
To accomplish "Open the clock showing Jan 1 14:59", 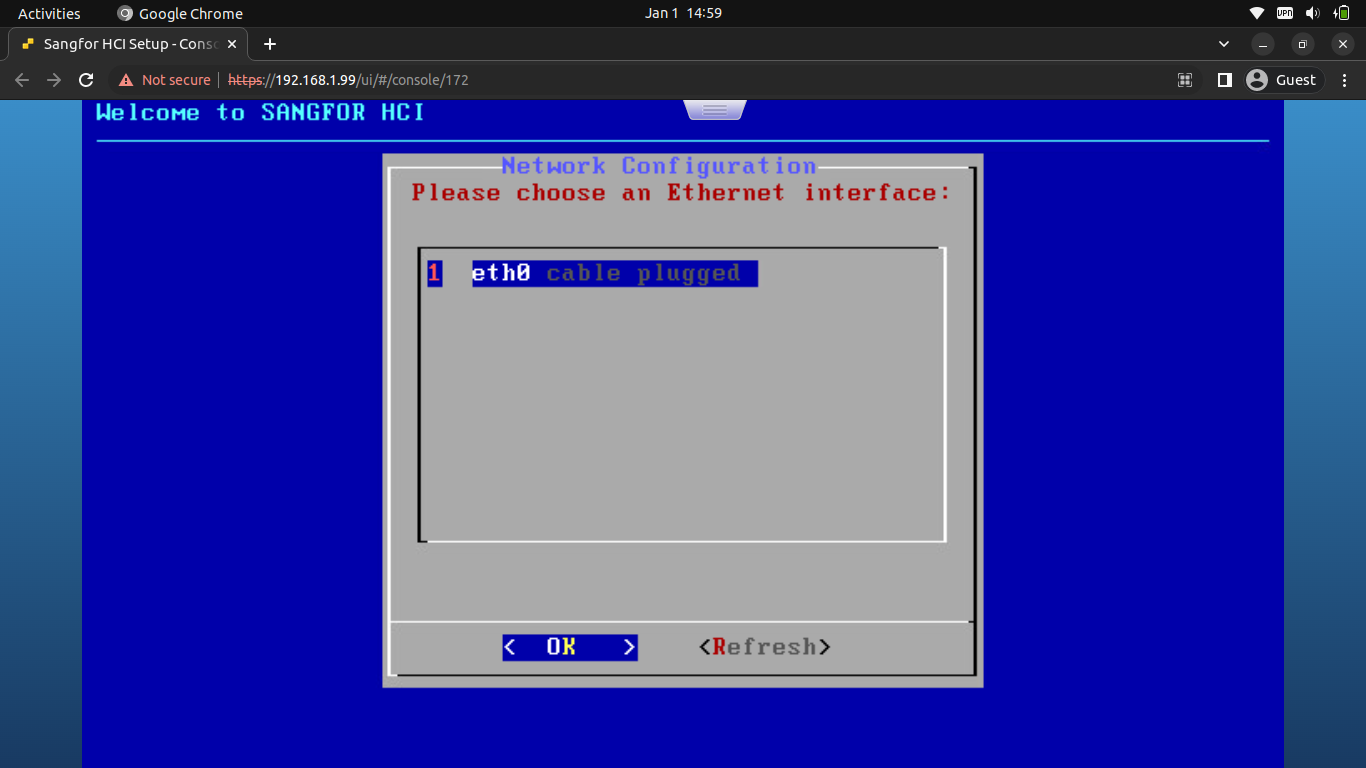I will click(x=683, y=13).
